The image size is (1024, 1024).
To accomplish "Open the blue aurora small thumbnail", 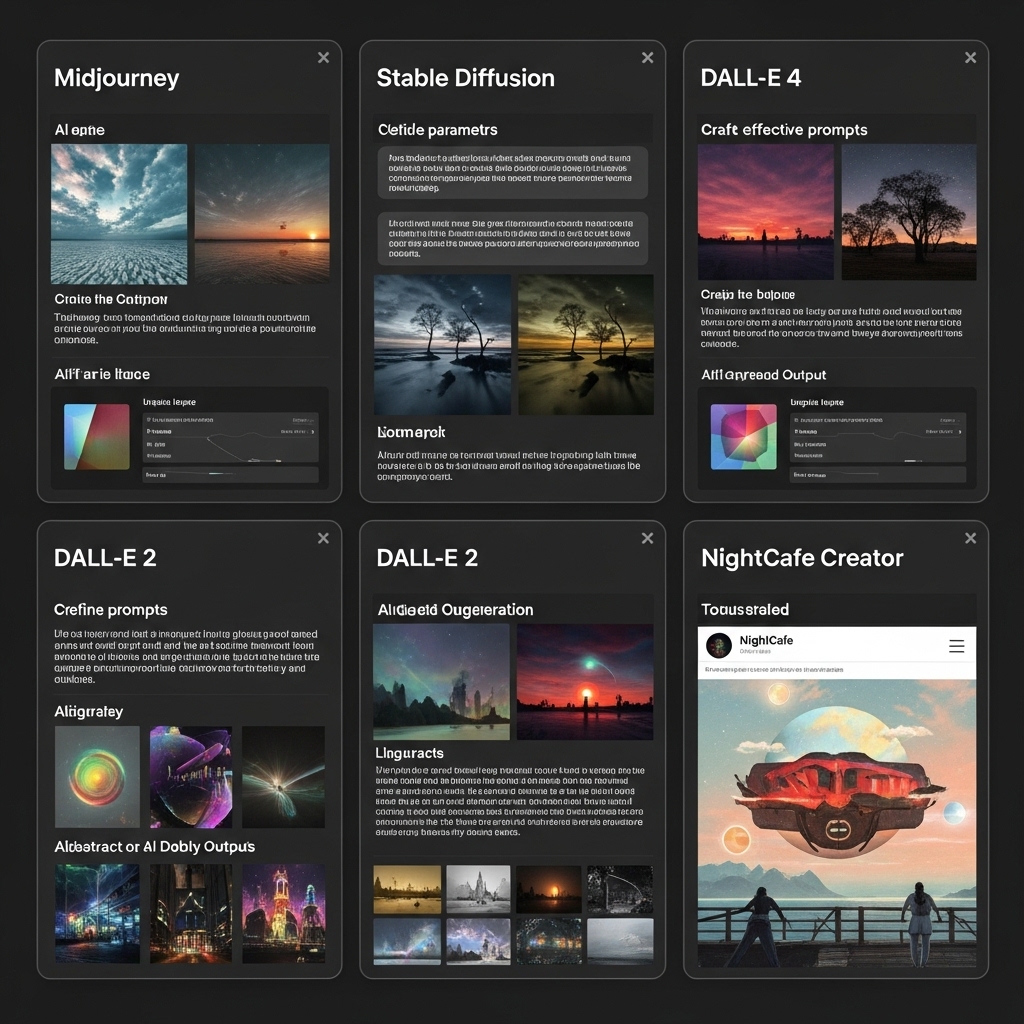I will [408, 942].
